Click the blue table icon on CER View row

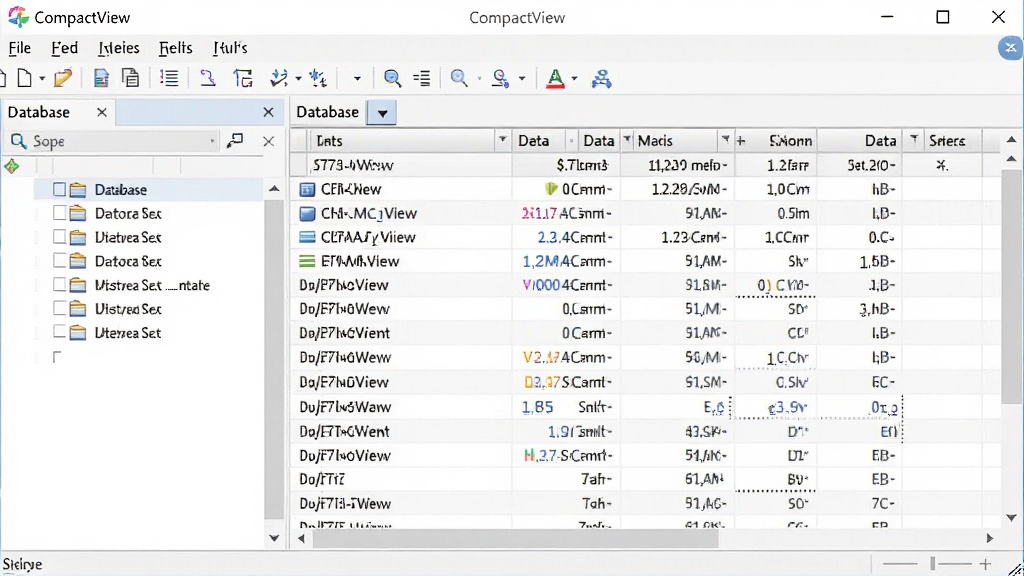(307, 189)
